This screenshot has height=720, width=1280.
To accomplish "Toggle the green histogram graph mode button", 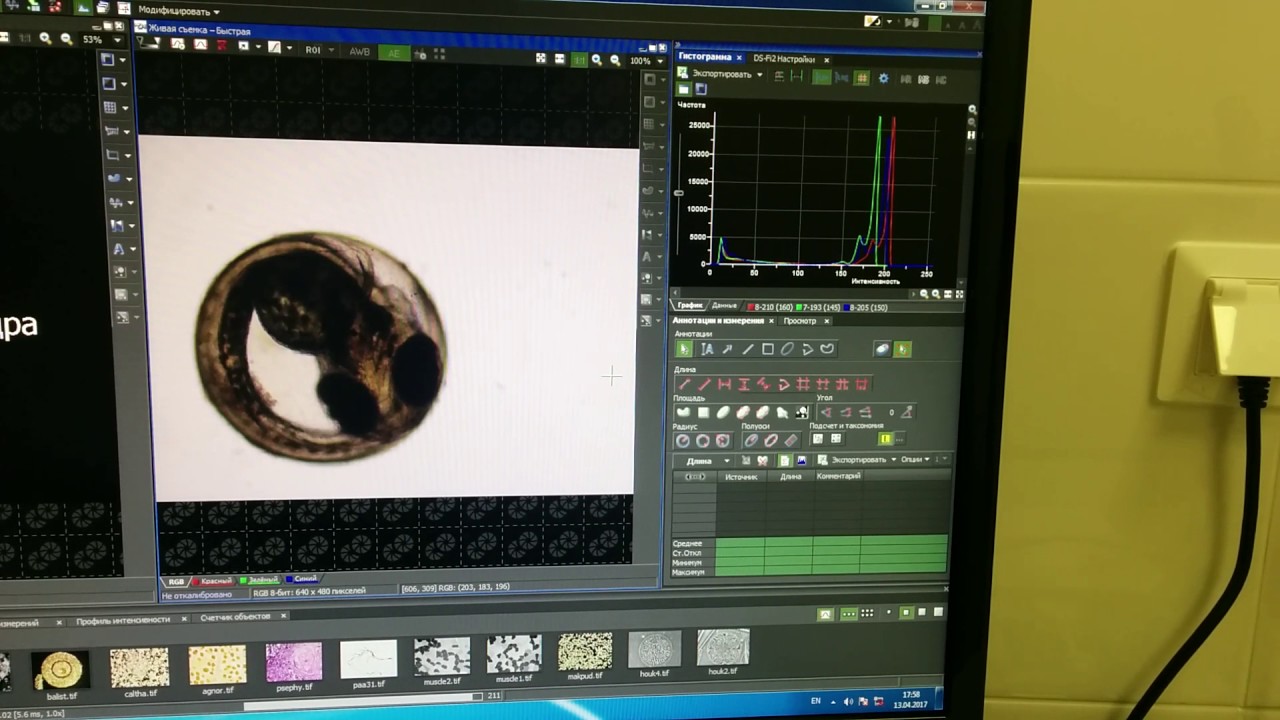I will pos(822,77).
